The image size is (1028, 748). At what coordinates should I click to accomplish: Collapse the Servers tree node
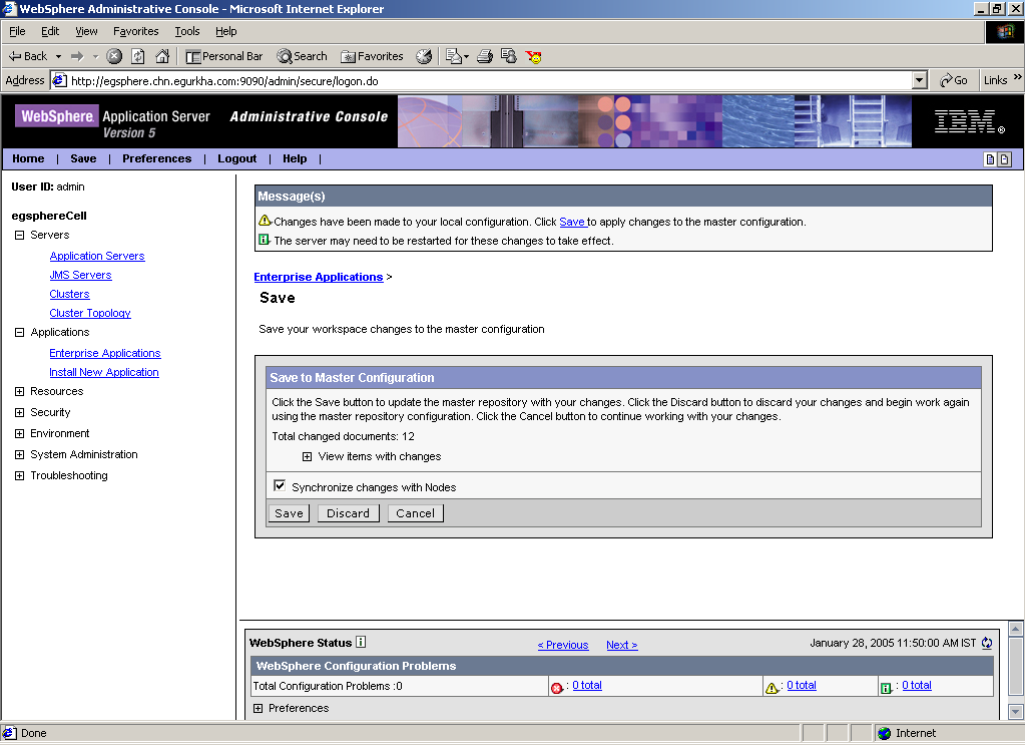tap(20, 235)
